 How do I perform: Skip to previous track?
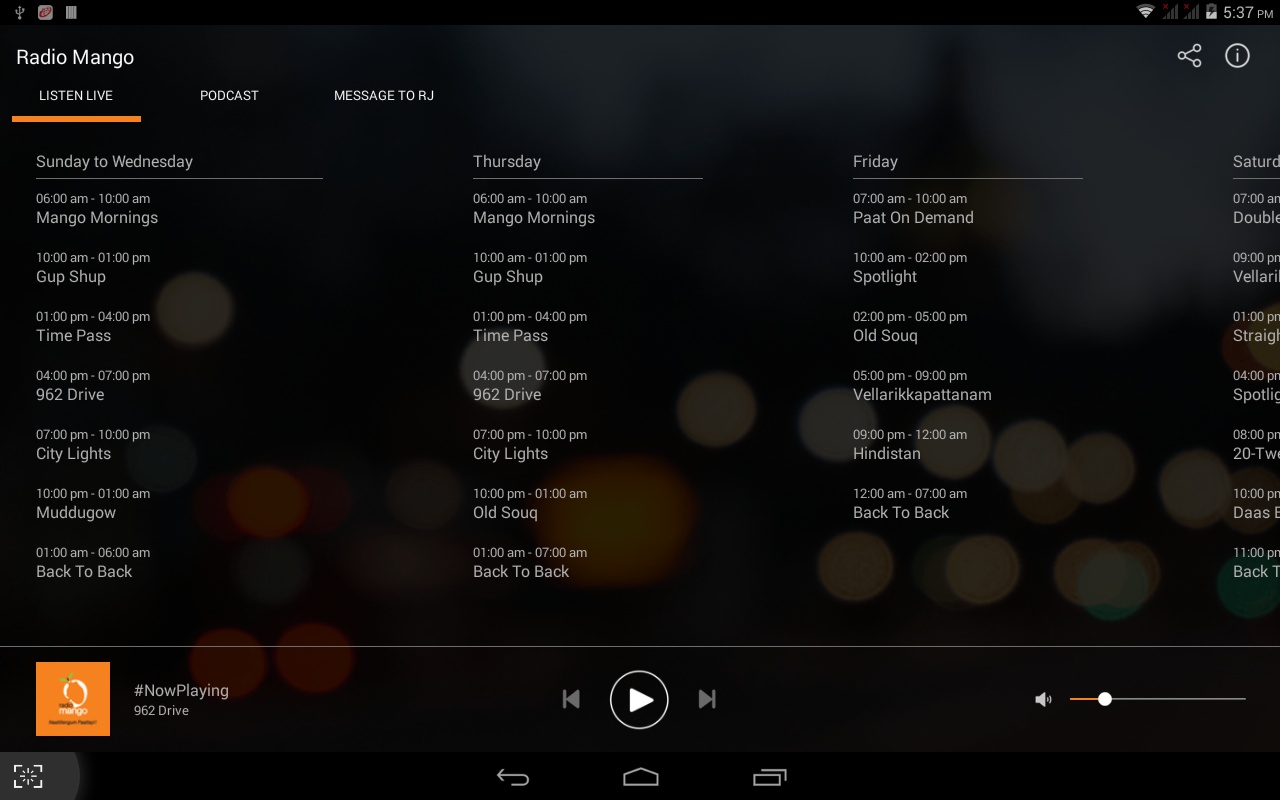[571, 699]
